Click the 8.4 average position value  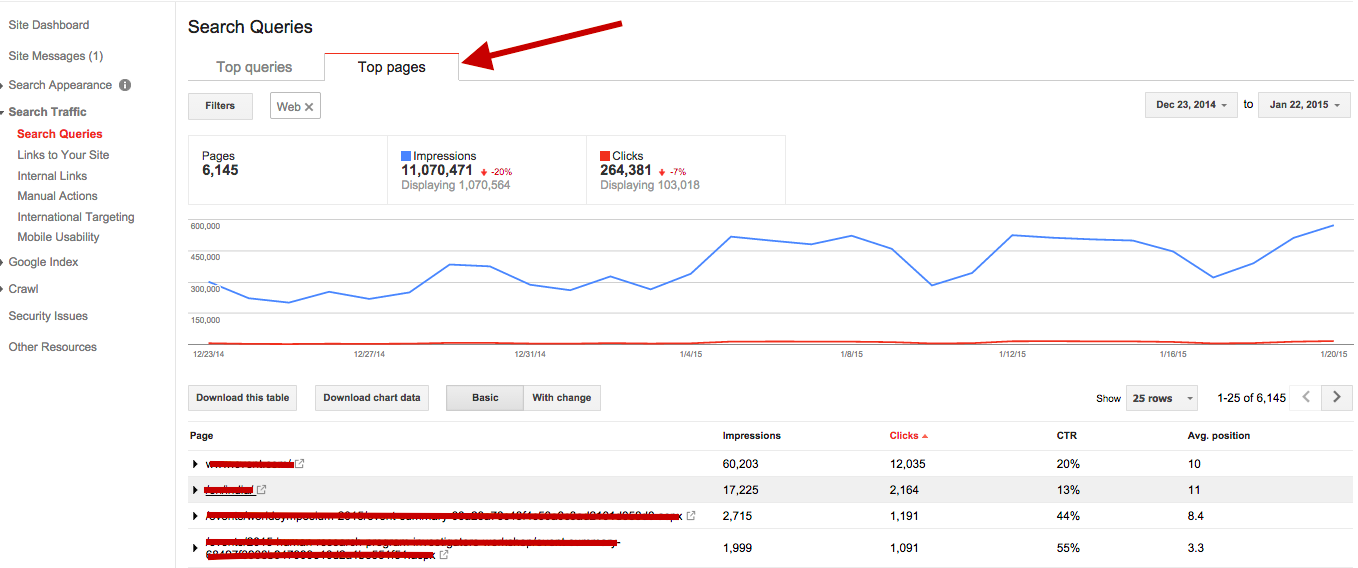1195,516
